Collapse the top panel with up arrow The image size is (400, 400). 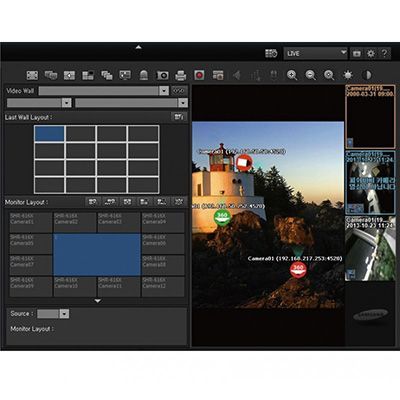[138, 47]
